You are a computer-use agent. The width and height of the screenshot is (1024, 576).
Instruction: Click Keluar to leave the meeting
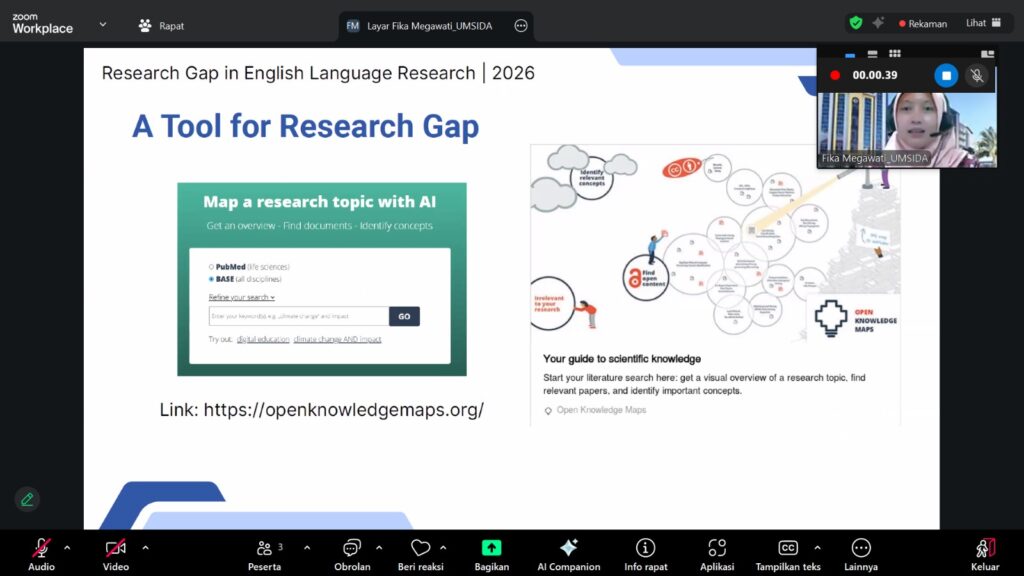pos(984,549)
